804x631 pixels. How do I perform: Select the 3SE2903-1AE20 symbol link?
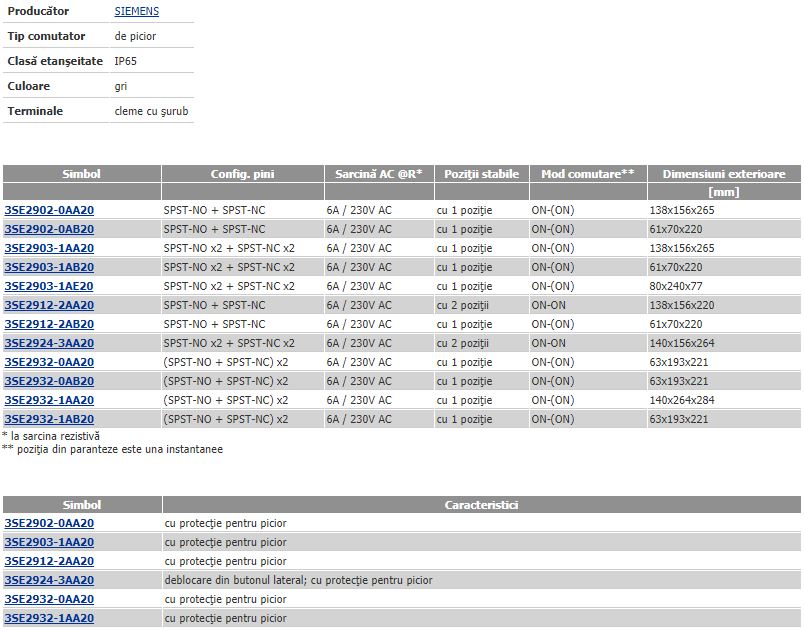pos(49,286)
